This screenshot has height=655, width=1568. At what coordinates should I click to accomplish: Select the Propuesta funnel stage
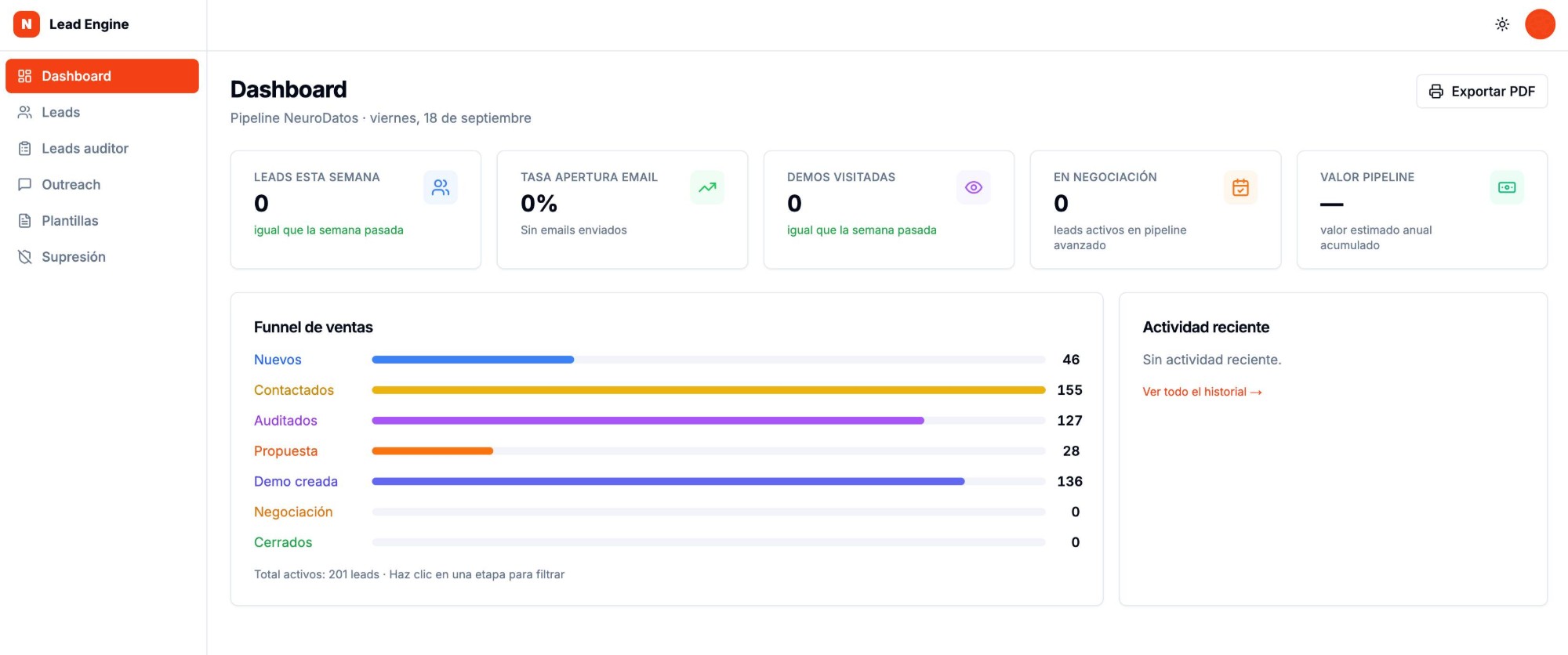coord(285,451)
